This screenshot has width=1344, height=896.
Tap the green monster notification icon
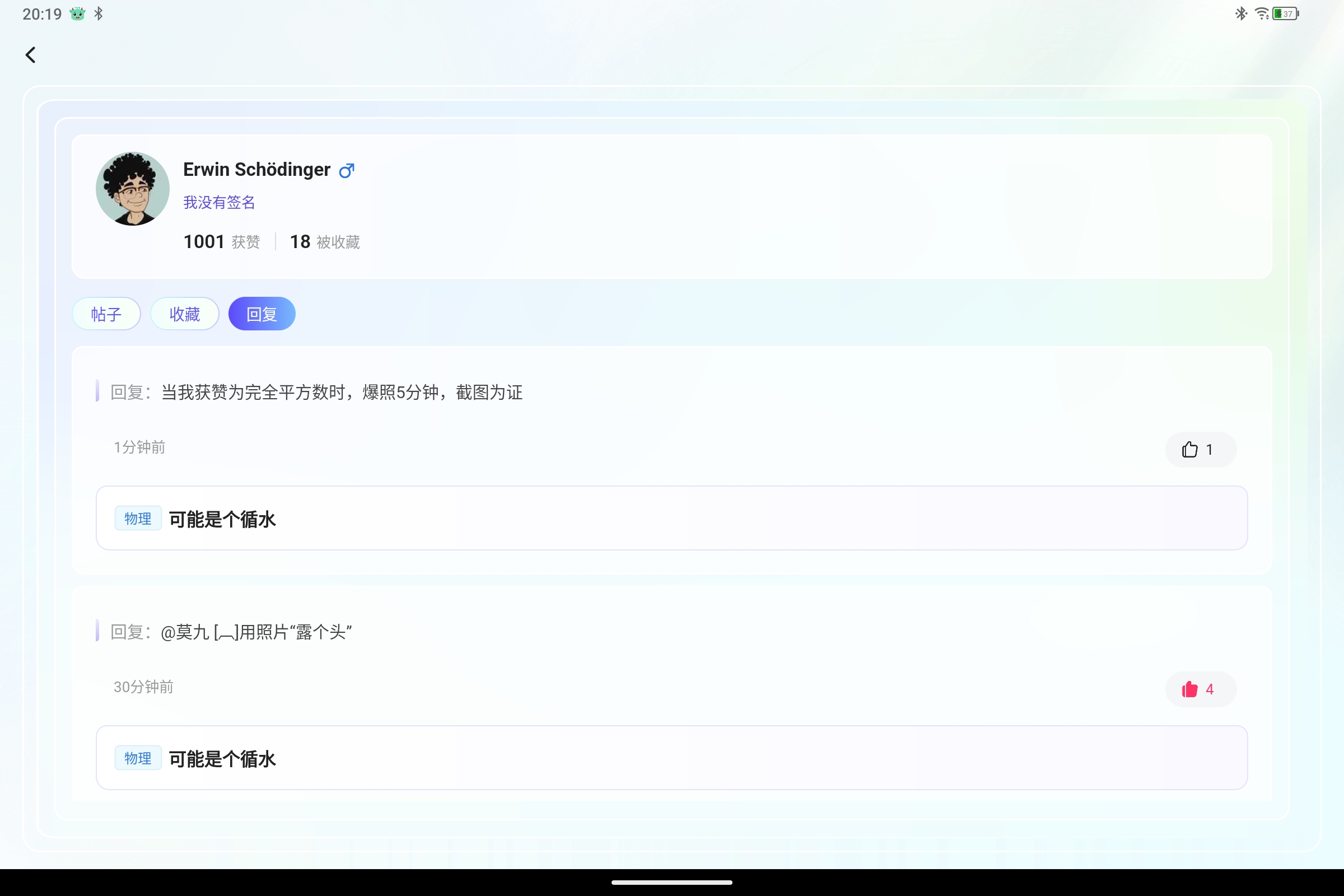pyautogui.click(x=77, y=13)
